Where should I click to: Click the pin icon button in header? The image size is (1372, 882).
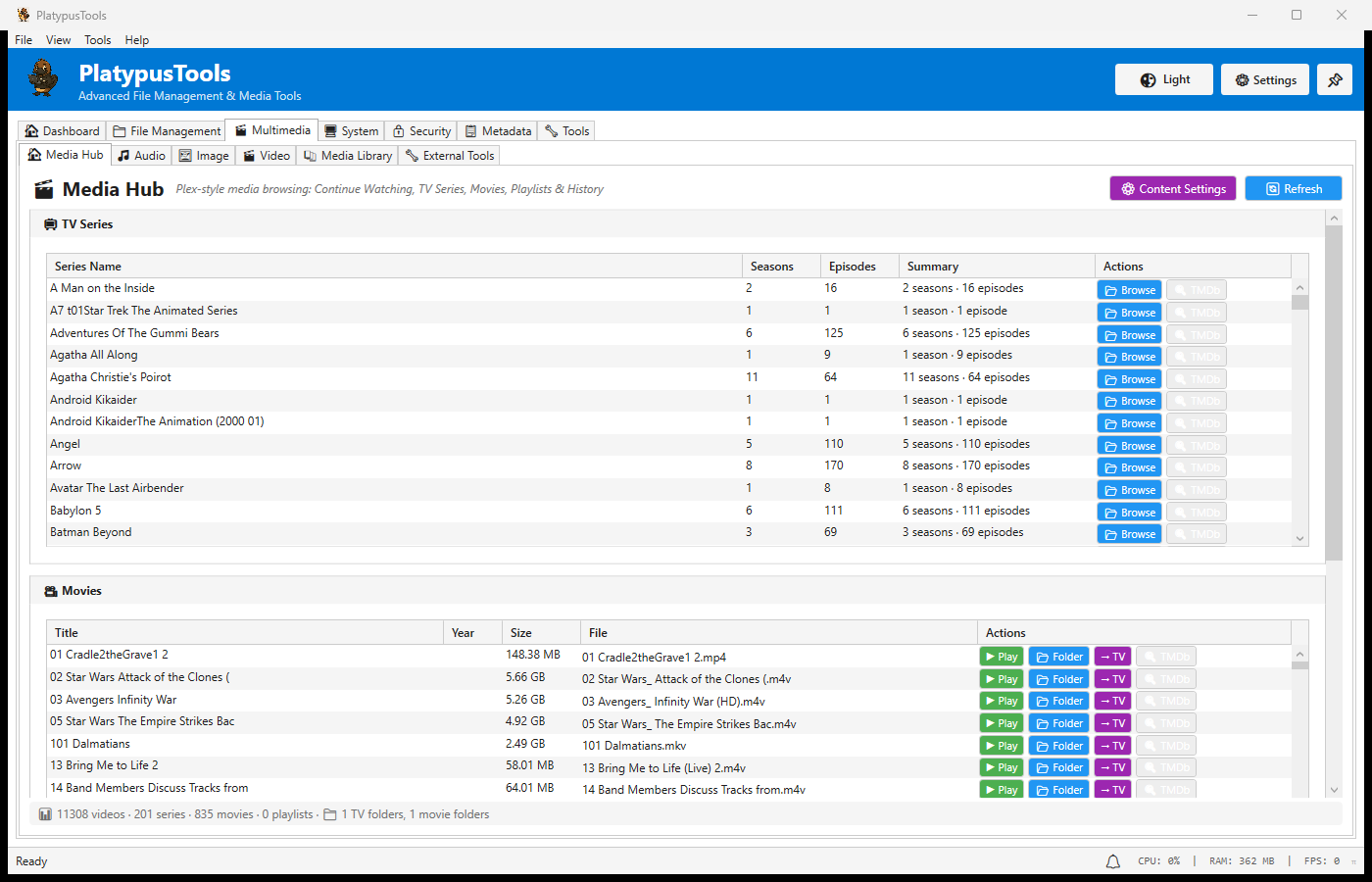pyautogui.click(x=1335, y=80)
